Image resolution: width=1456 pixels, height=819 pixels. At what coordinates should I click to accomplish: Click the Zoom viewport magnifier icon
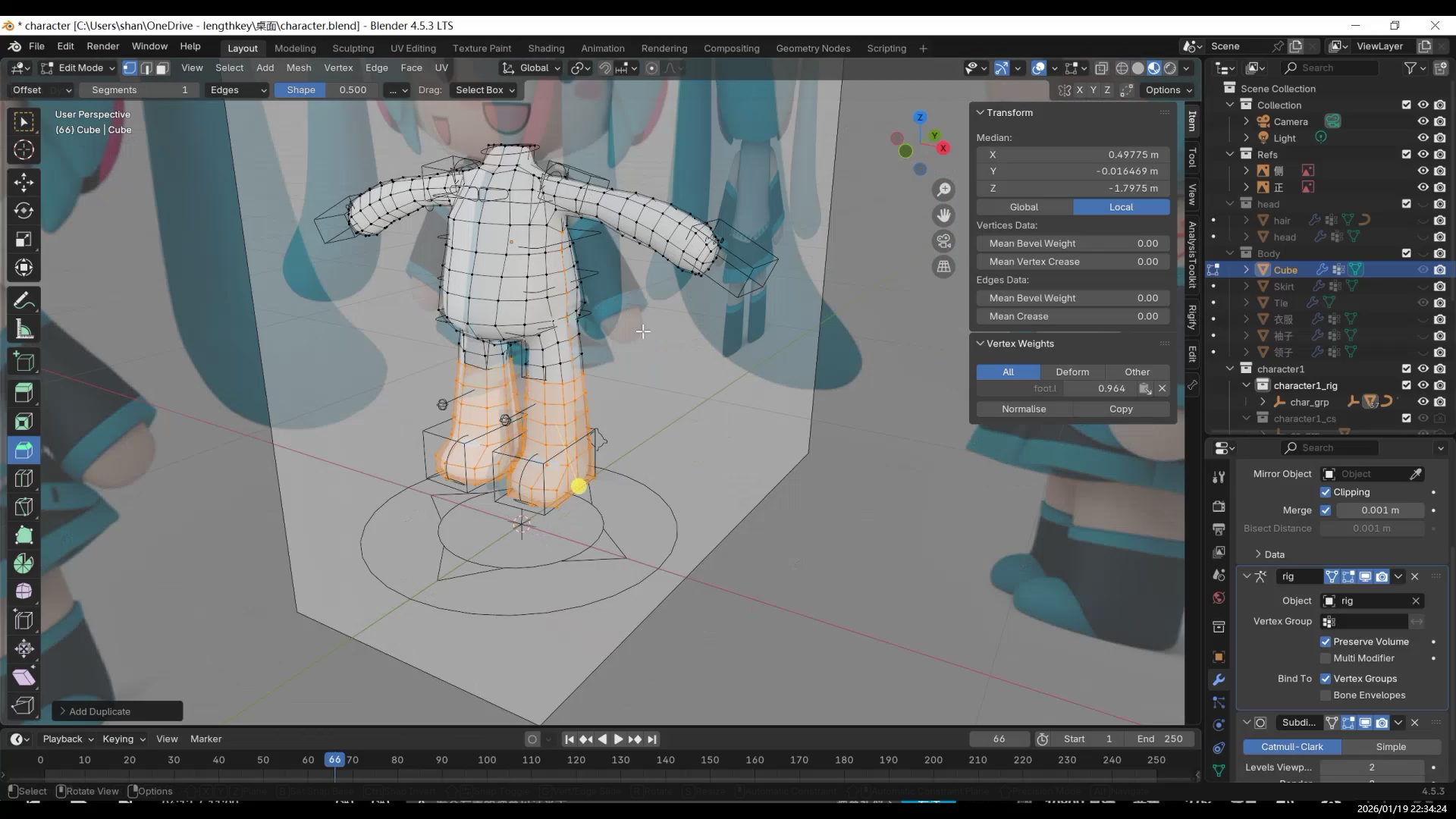943,190
